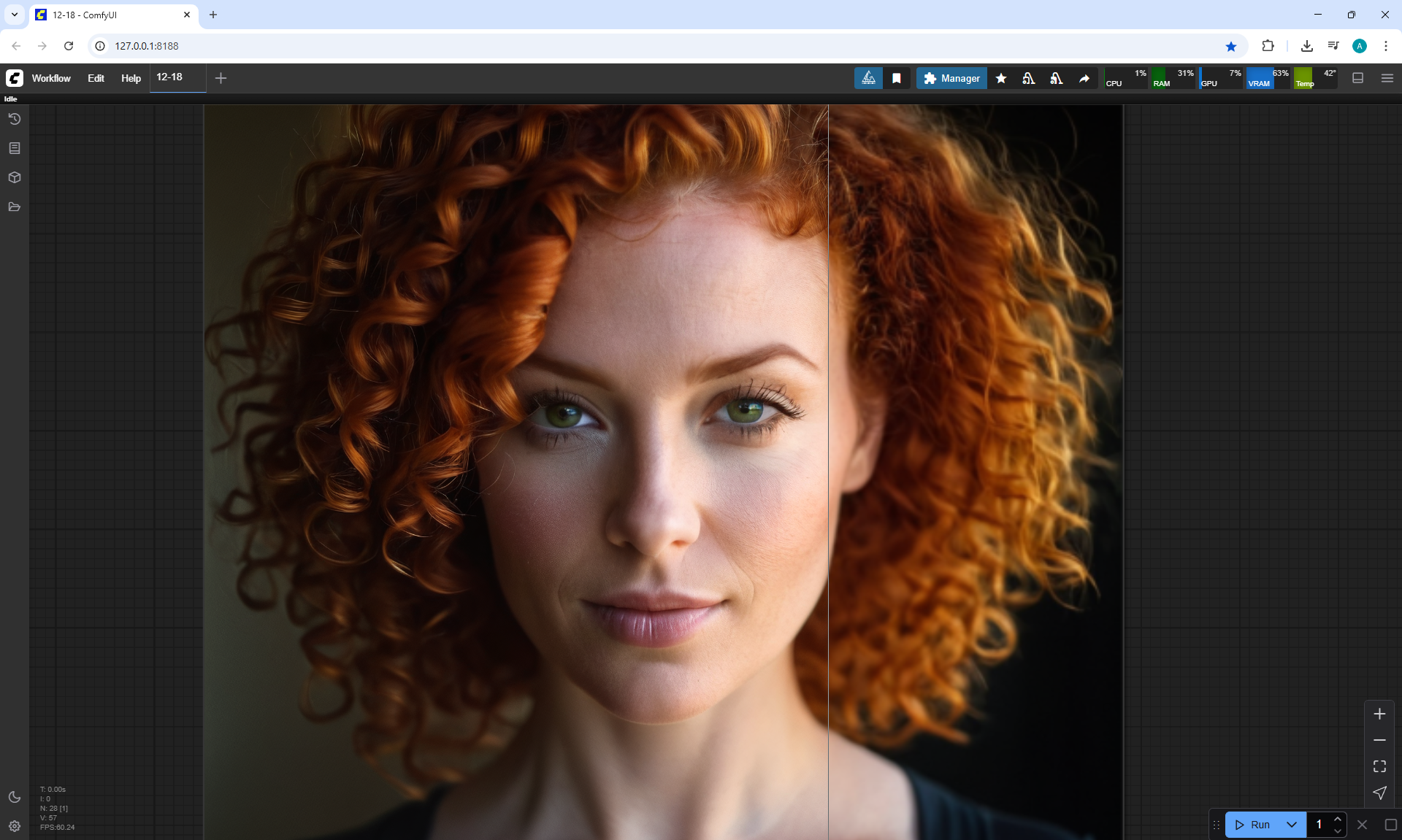Open the workflows folder sidebar icon
This screenshot has width=1402, height=840.
pyautogui.click(x=14, y=207)
